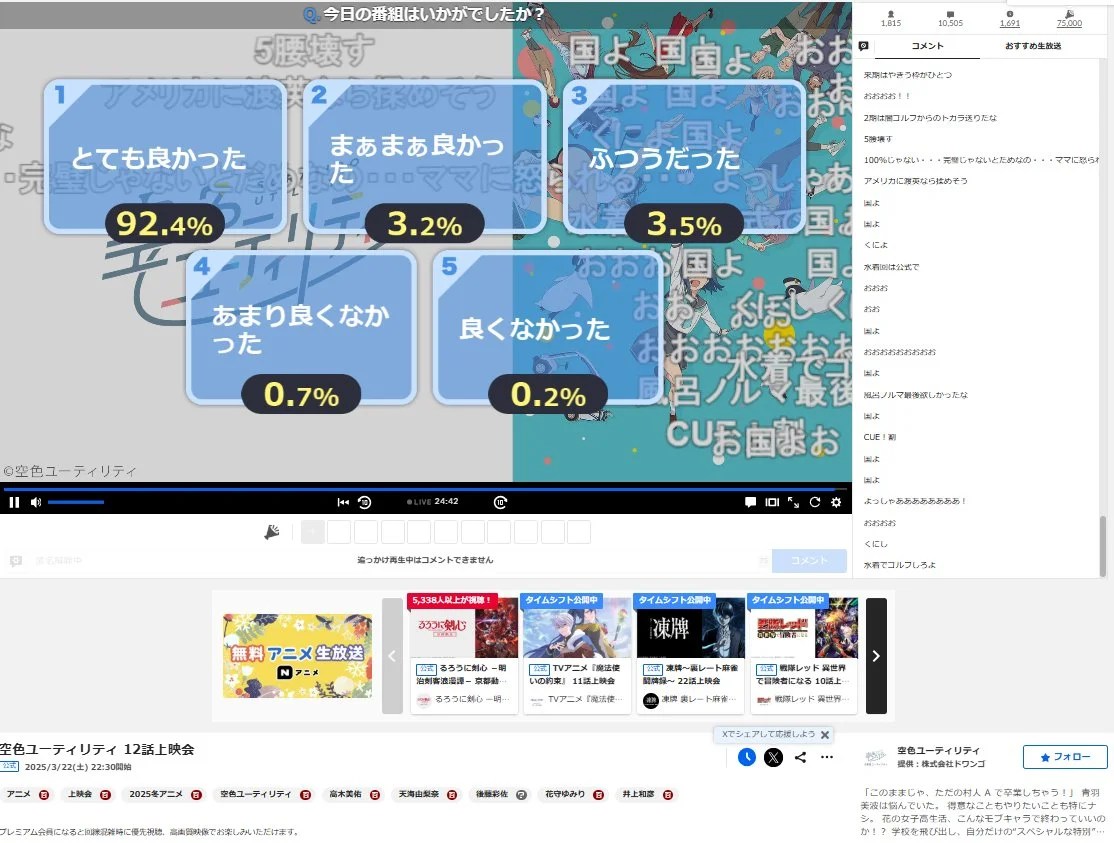Pause the live stream playback
This screenshot has width=1114, height=843.
(14, 502)
